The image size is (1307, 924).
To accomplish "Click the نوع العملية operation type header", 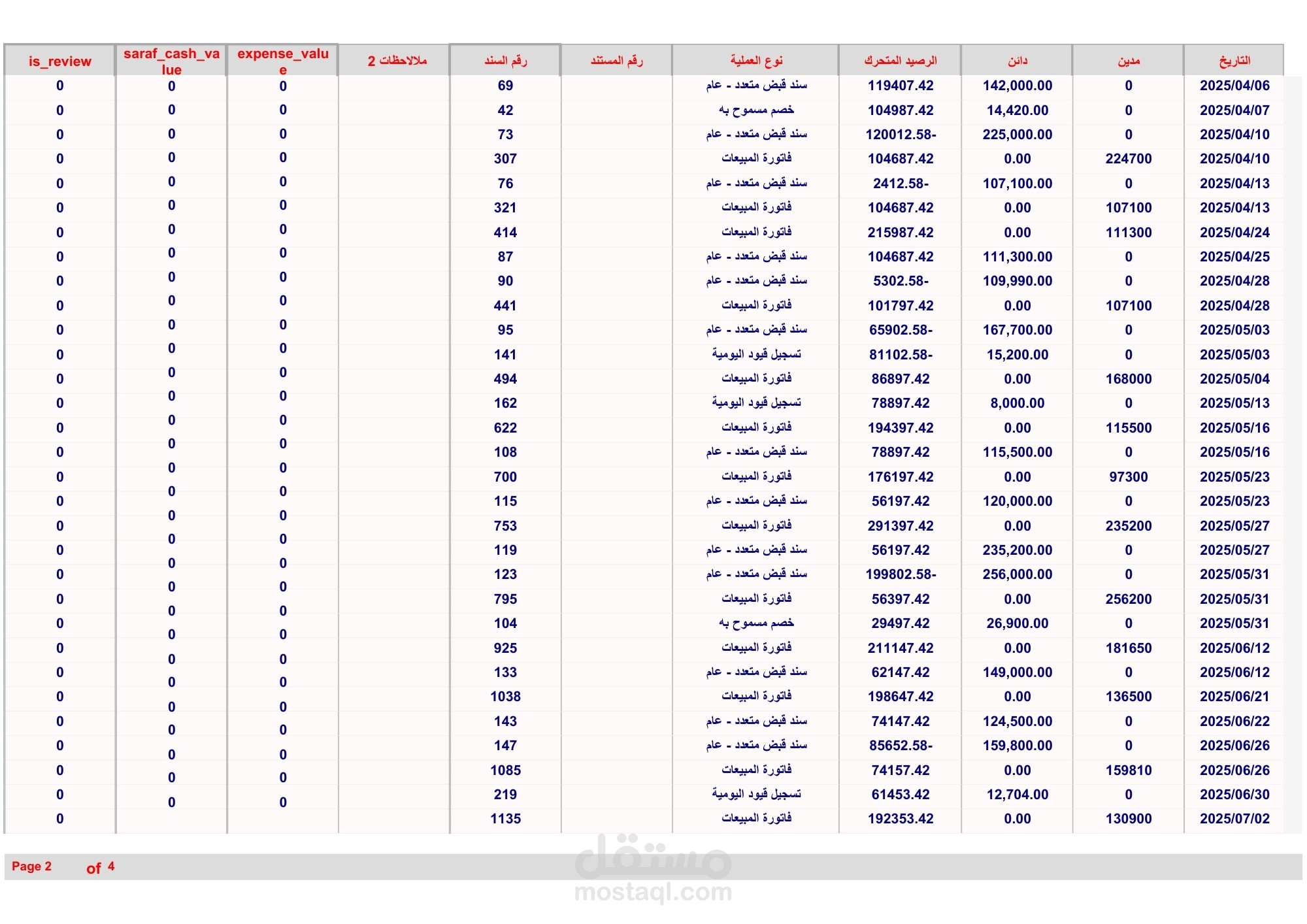I will [755, 61].
